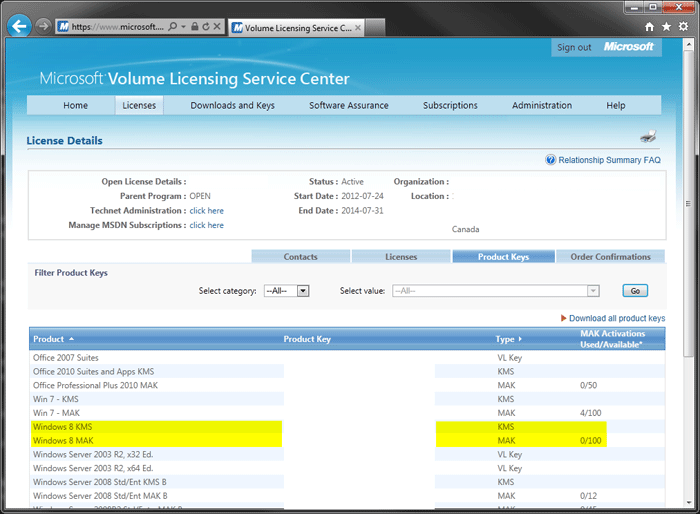Sort by the Type column header
This screenshot has height=514, width=700.
[509, 339]
